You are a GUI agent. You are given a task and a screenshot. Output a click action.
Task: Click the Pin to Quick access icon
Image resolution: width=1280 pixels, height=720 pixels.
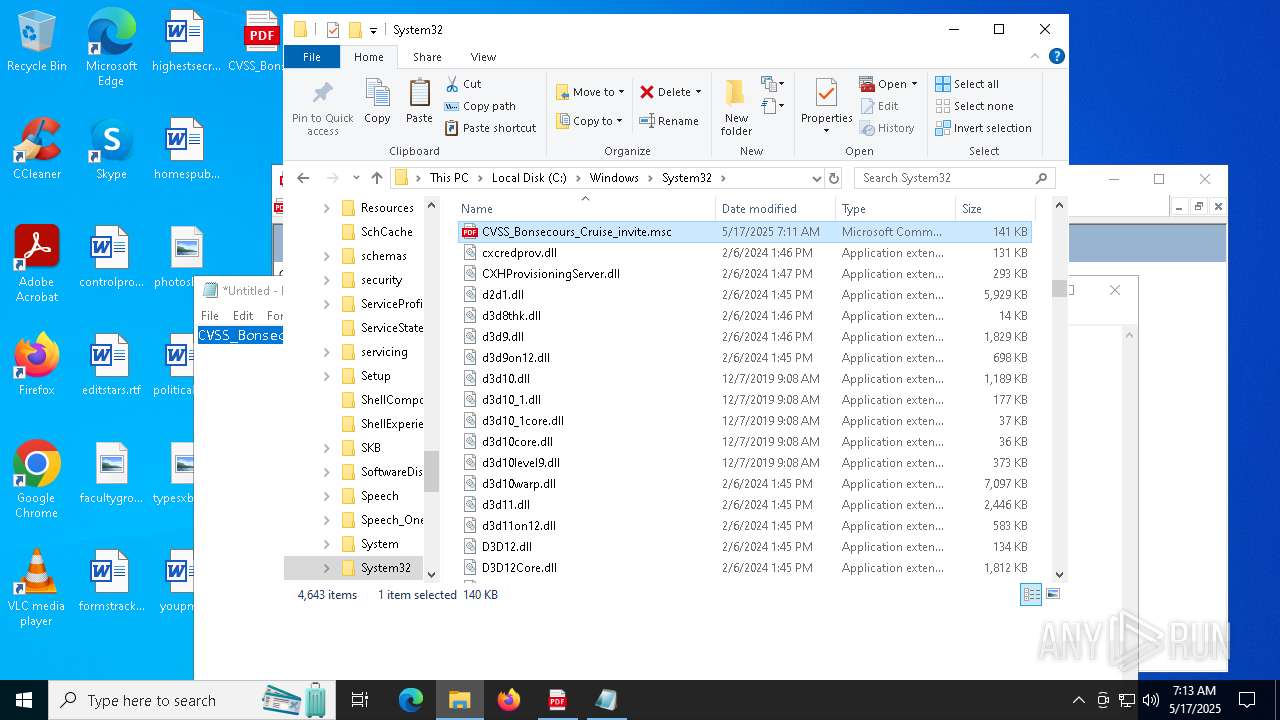[322, 108]
